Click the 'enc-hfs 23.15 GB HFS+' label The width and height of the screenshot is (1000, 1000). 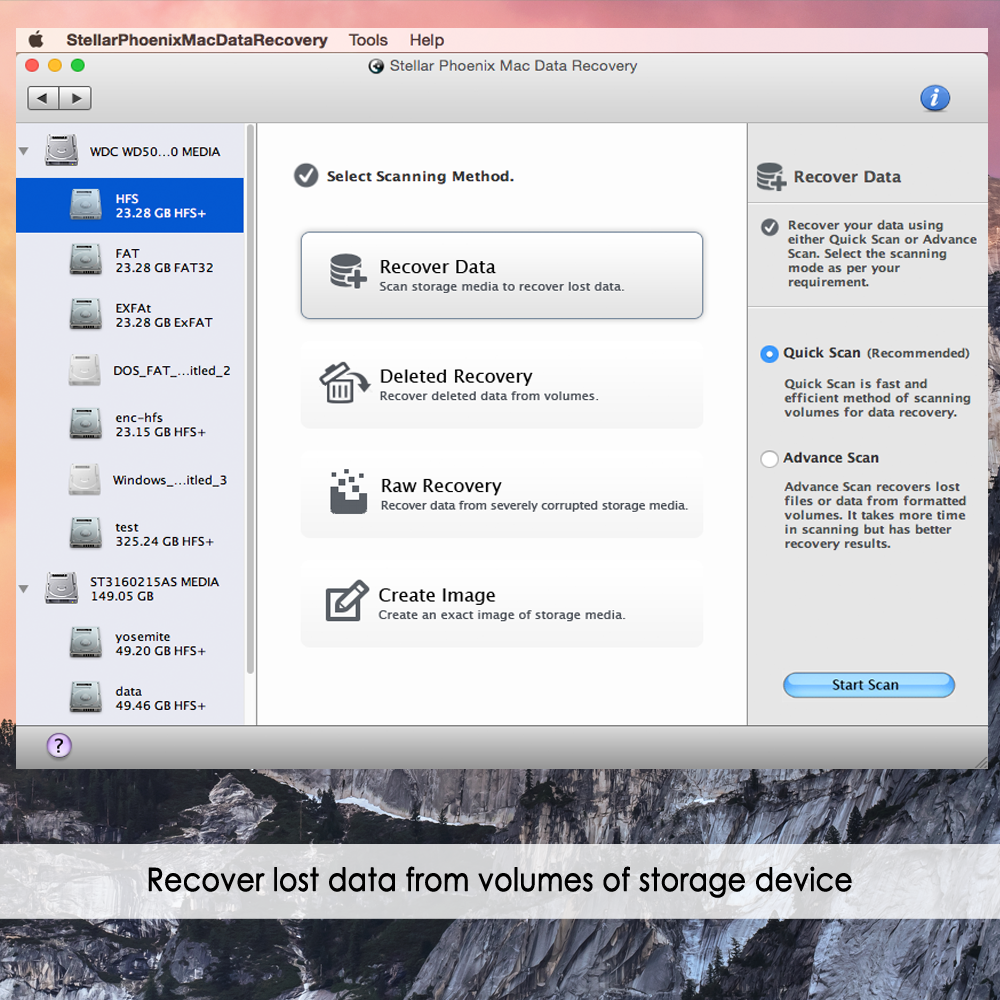[160, 425]
